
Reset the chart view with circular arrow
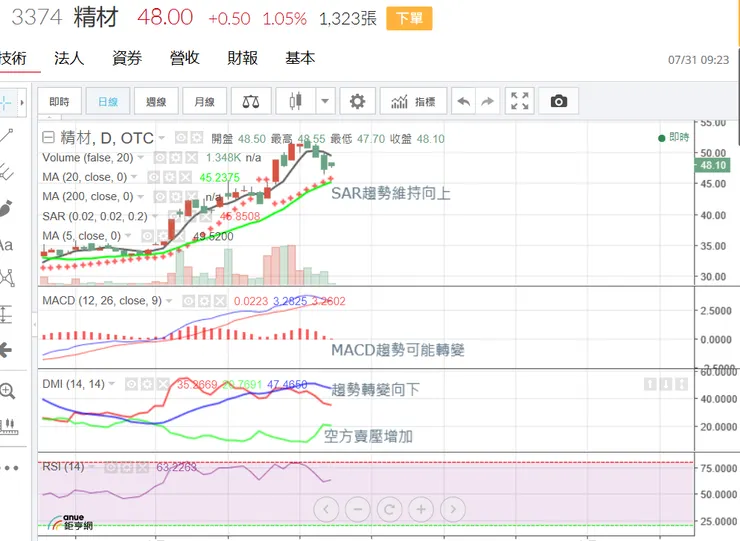click(x=389, y=509)
